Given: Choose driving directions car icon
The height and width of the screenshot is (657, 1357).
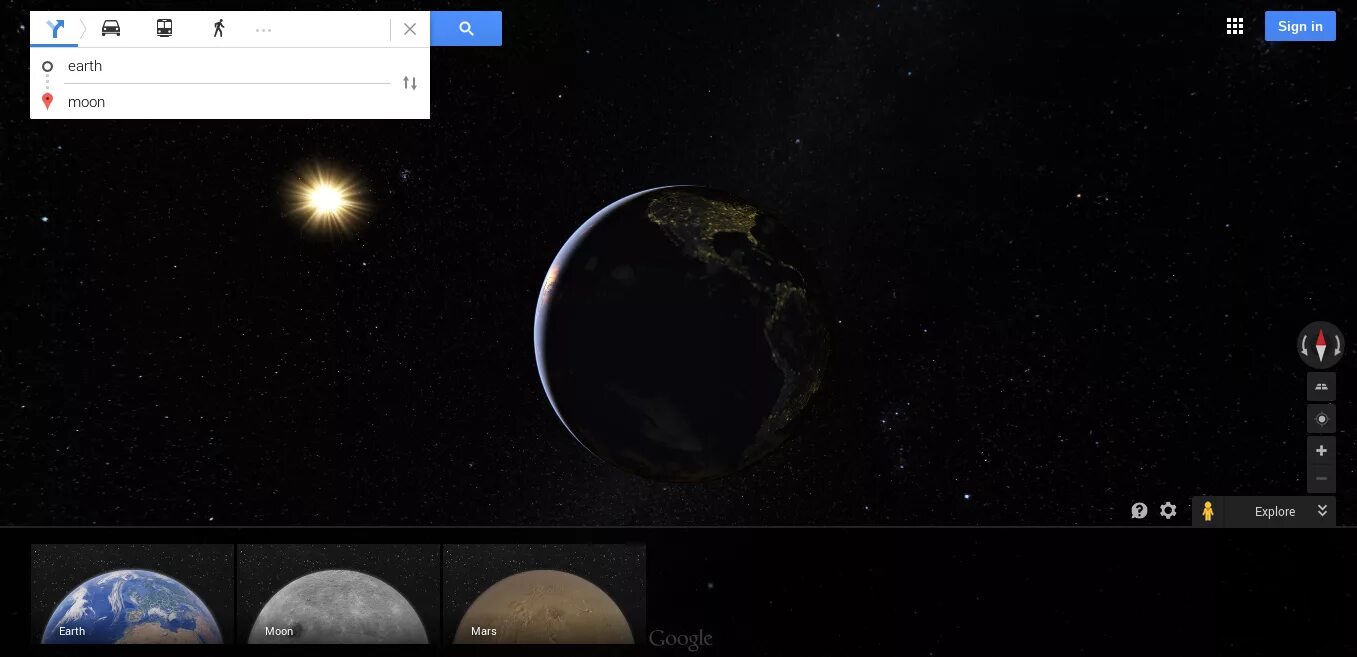Looking at the screenshot, I should (x=111, y=29).
